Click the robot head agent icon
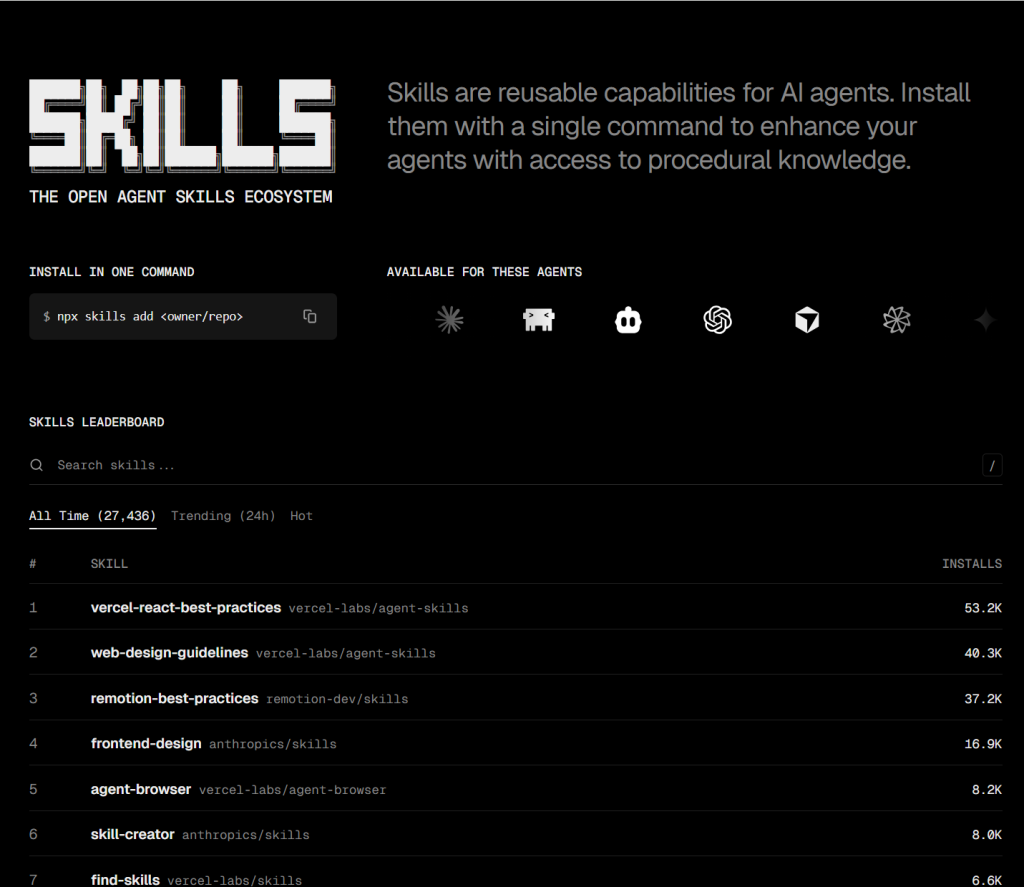 point(628,320)
